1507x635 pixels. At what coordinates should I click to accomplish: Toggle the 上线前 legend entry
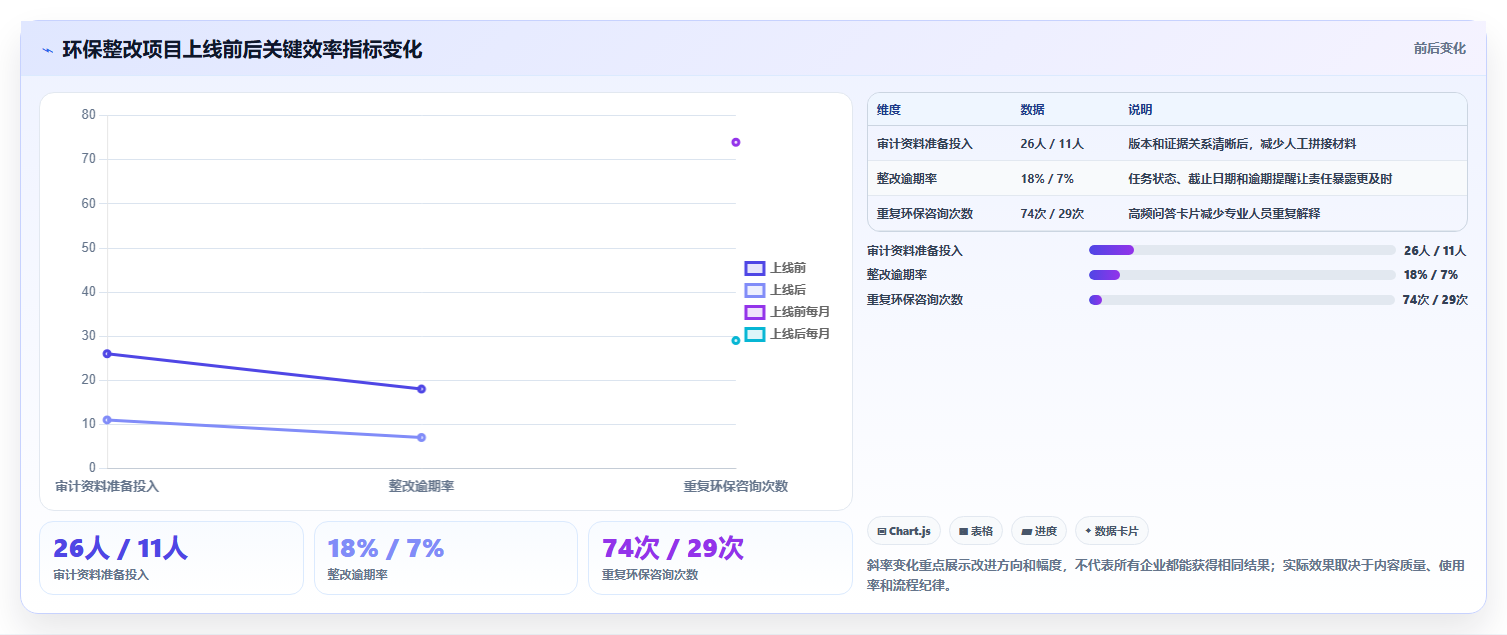pyautogui.click(x=776, y=268)
